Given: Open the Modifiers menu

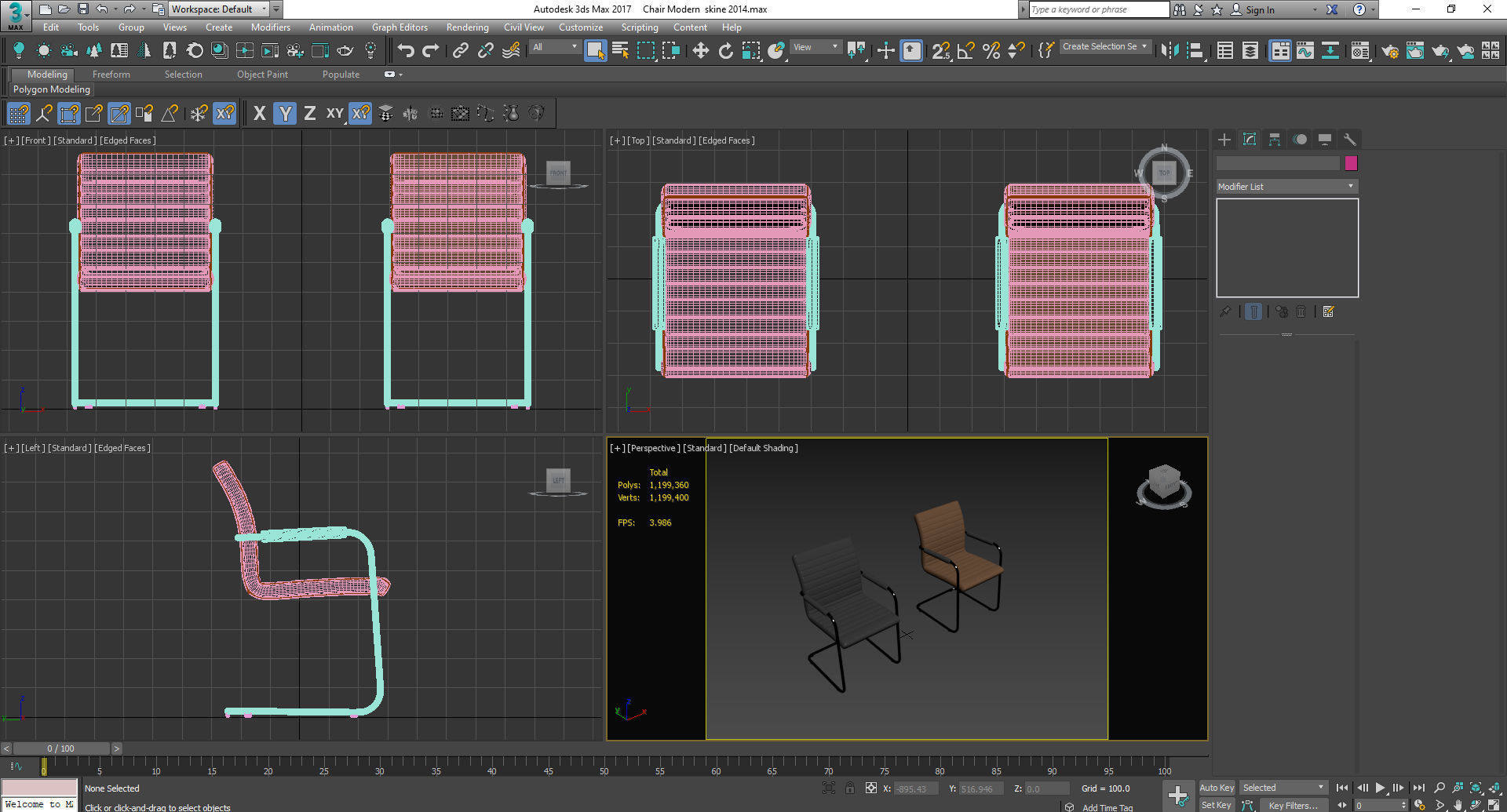Looking at the screenshot, I should tap(271, 27).
